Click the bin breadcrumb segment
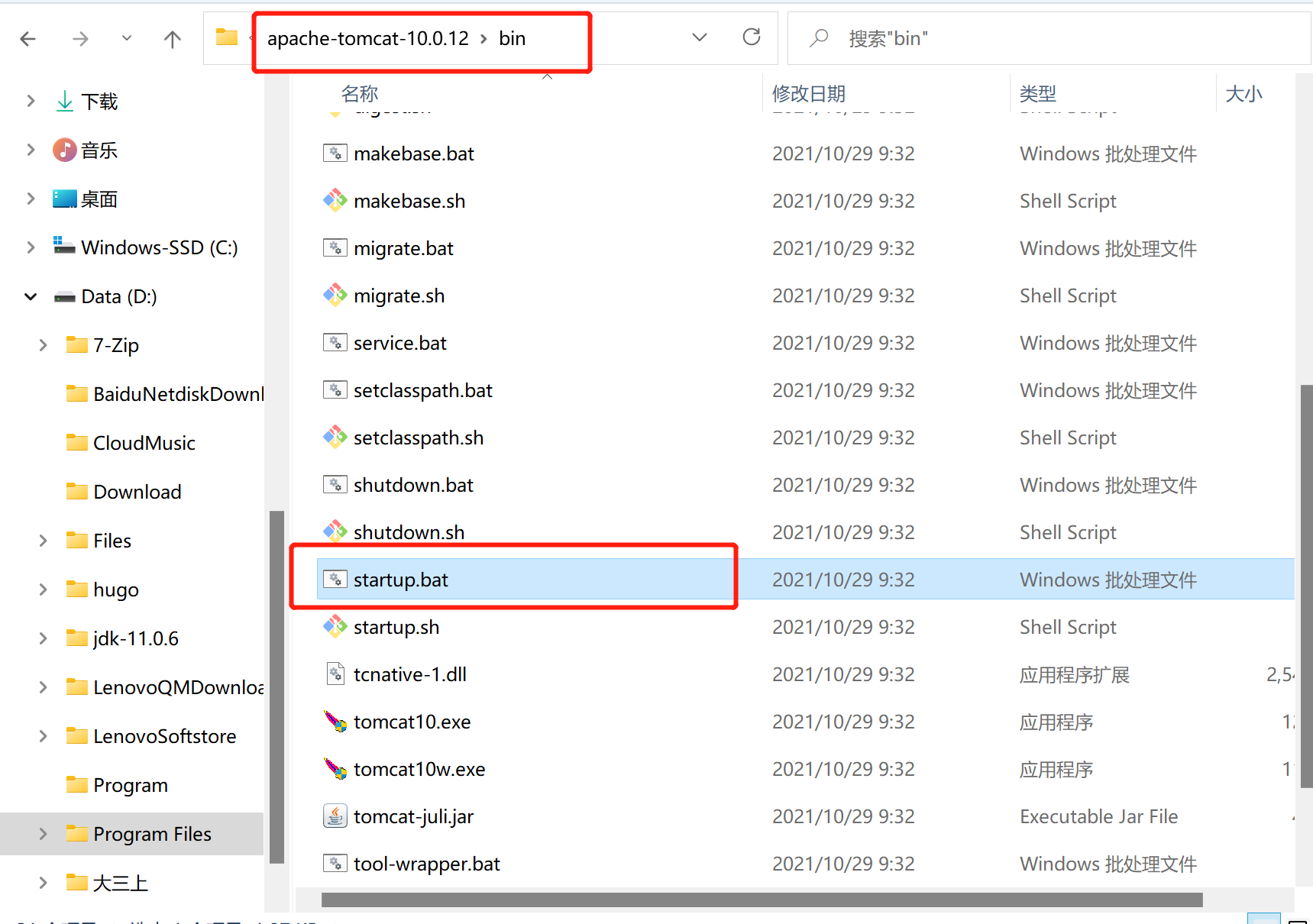This screenshot has width=1313, height=924. (513, 39)
